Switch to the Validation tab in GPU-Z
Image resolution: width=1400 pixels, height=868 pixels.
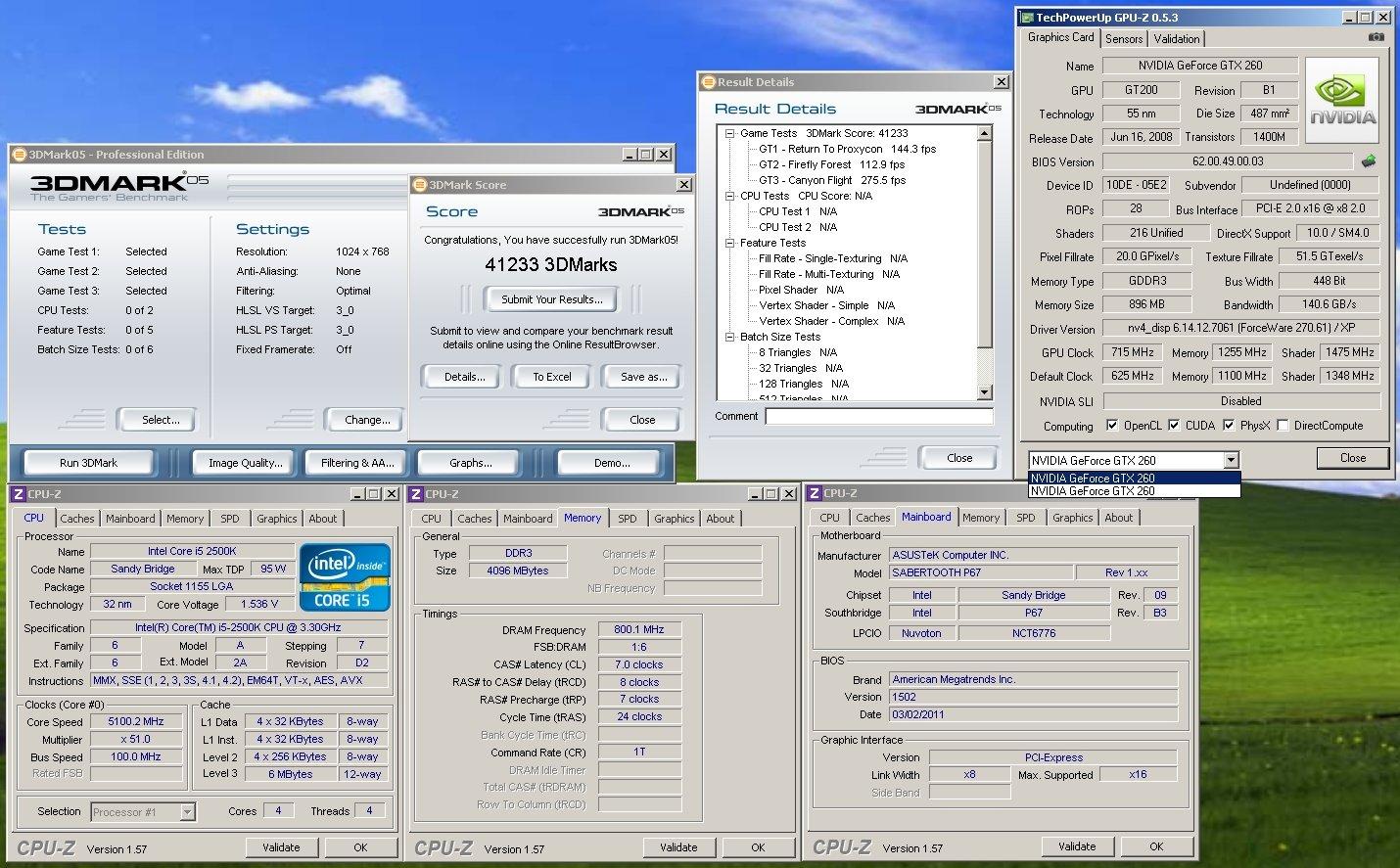[x=1177, y=38]
